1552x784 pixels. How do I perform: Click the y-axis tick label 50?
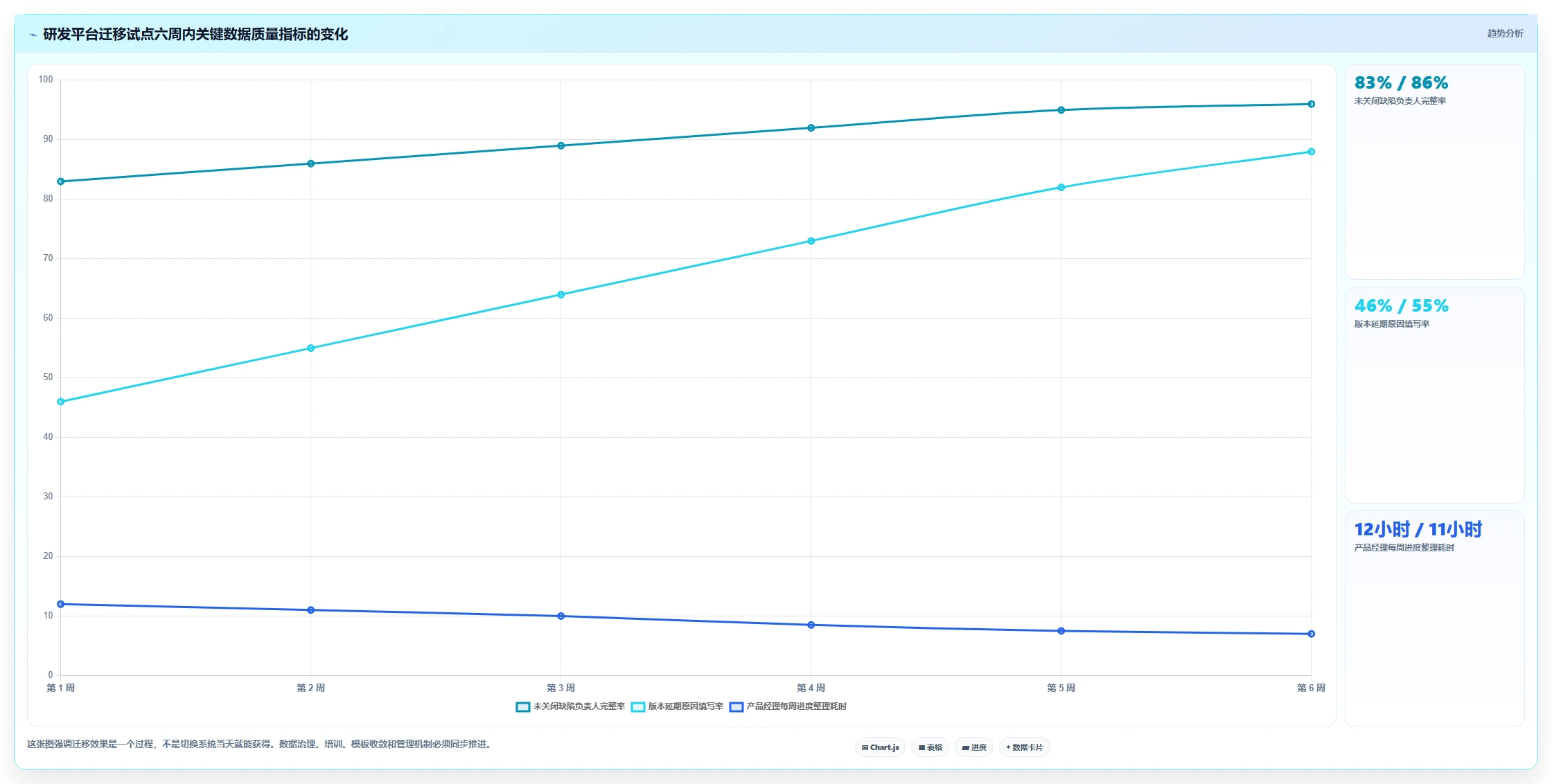(x=48, y=377)
